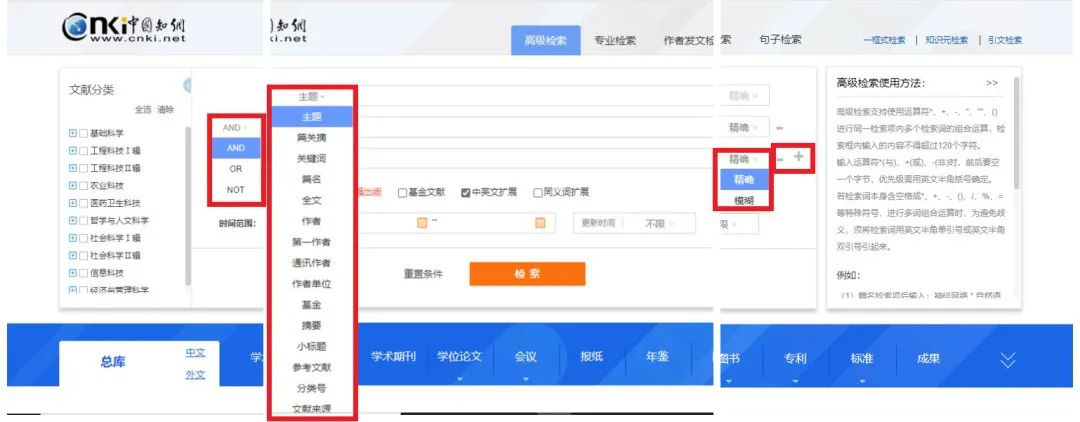Select the 学术期刊 database tab
The width and height of the screenshot is (1080, 422).
[394, 357]
